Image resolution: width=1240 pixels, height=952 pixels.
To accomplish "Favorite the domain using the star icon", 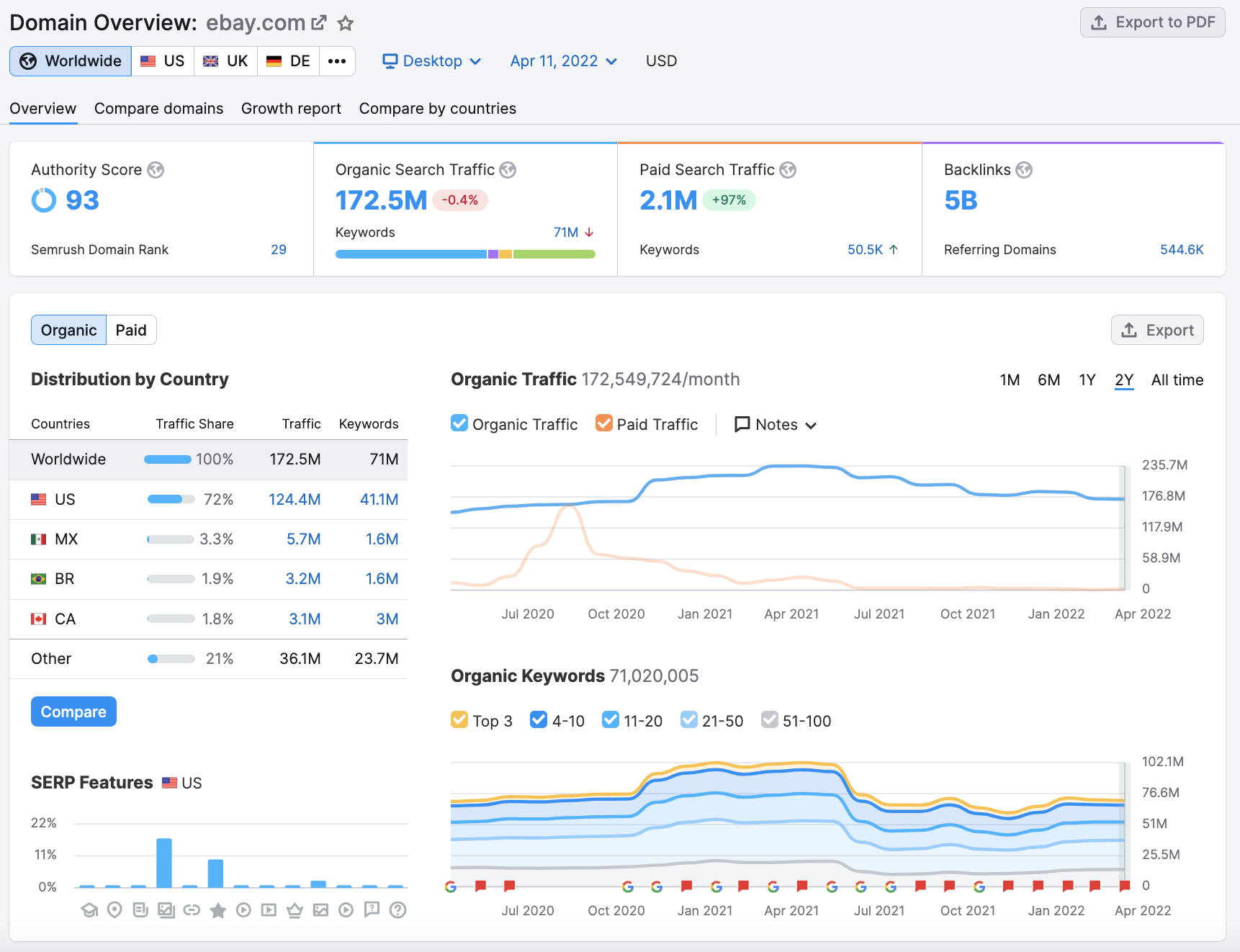I will coord(346,23).
